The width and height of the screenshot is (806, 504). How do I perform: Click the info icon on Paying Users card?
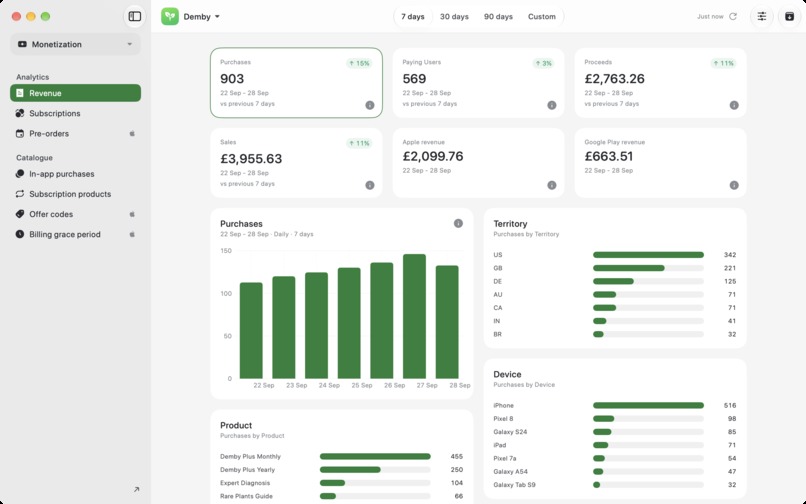(552, 105)
